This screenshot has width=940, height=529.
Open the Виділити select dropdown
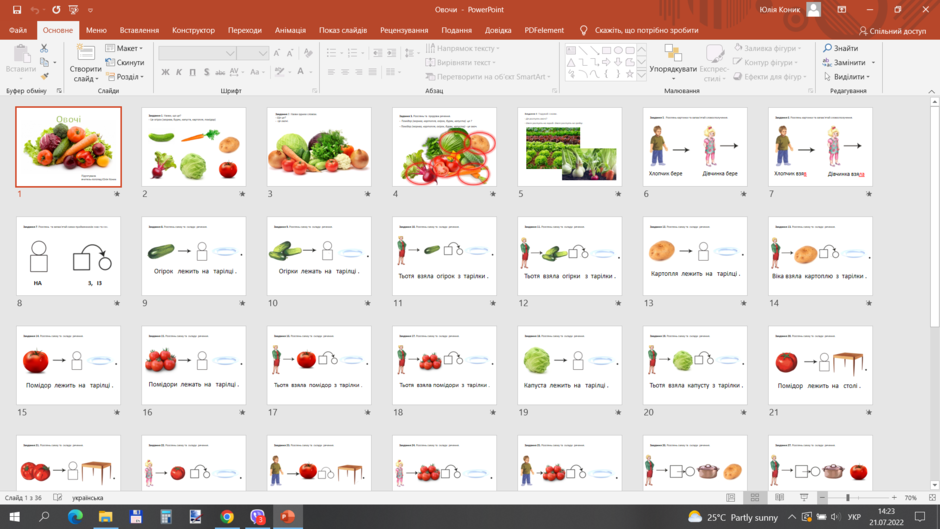click(847, 77)
